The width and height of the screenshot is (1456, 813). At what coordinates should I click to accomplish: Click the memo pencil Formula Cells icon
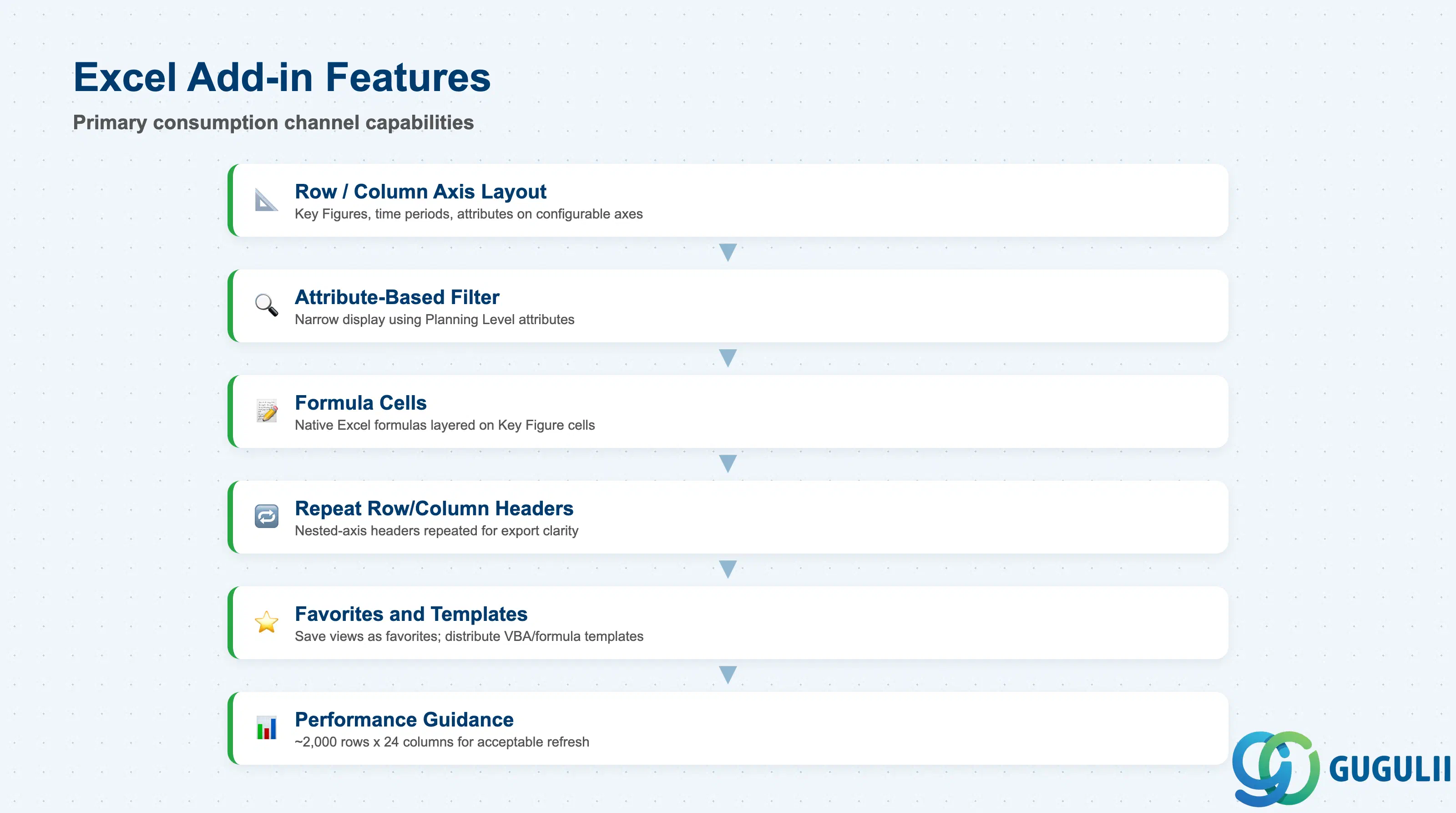pyautogui.click(x=266, y=411)
